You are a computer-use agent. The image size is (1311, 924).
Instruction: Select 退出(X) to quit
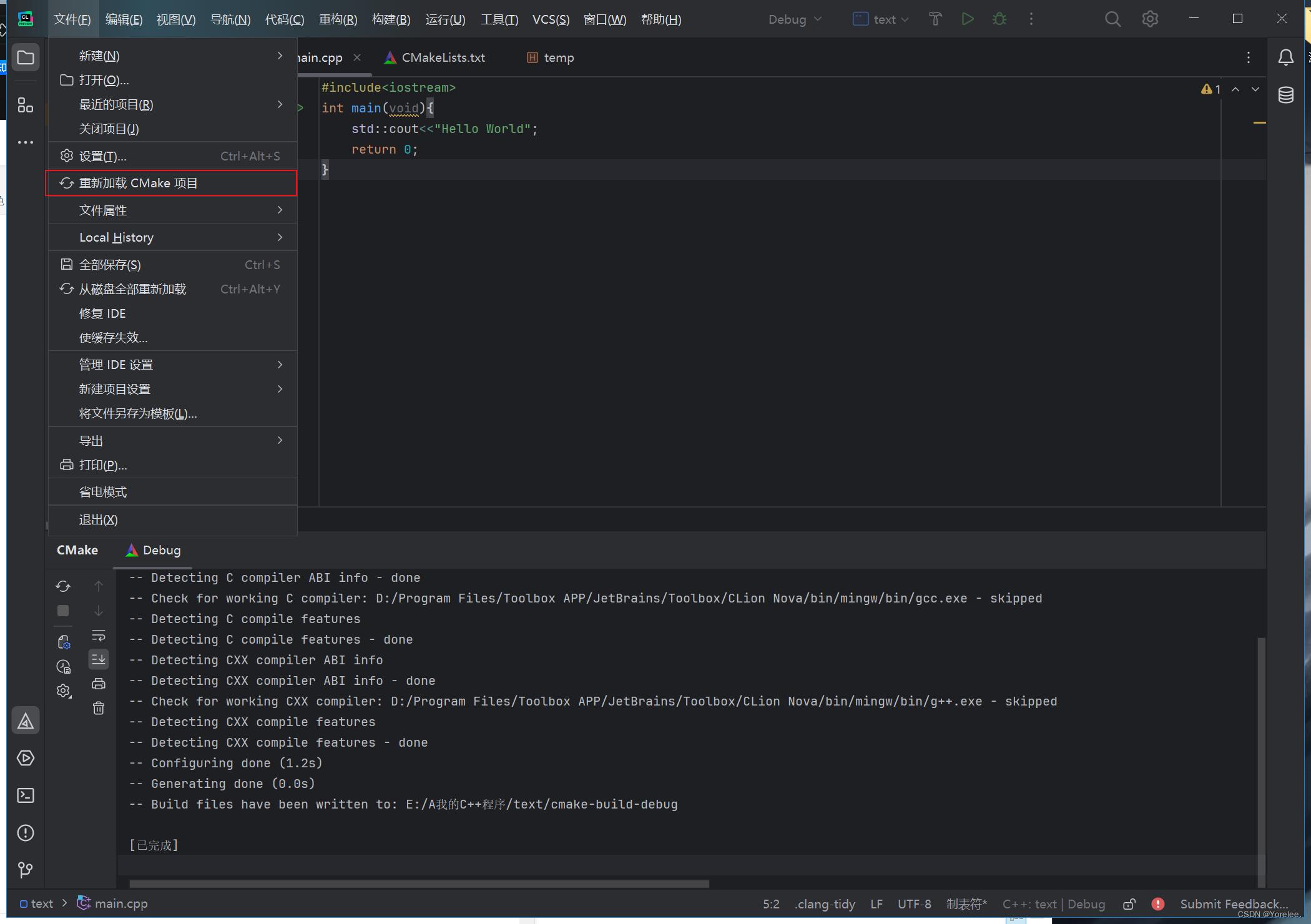[x=172, y=519]
